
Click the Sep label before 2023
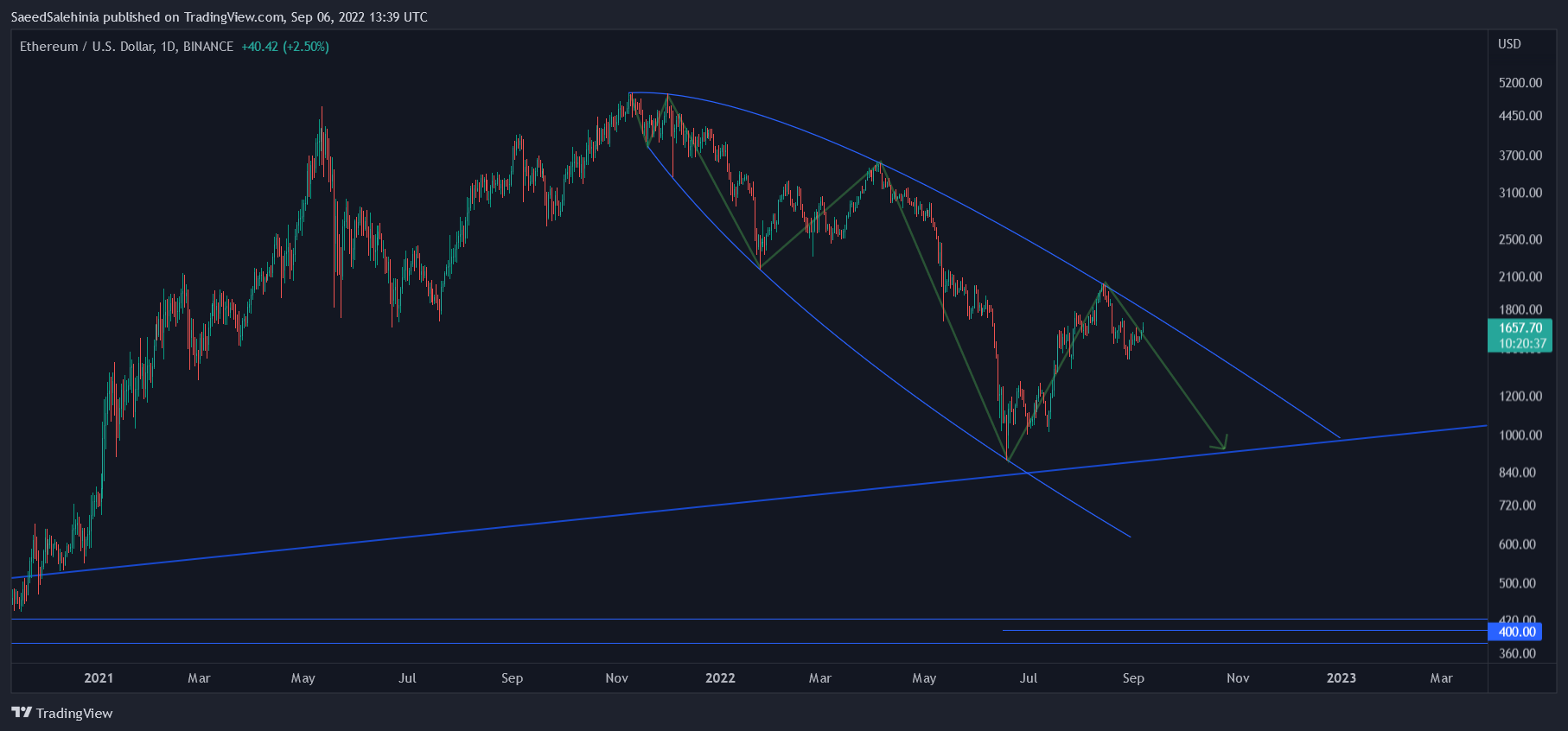1133,677
